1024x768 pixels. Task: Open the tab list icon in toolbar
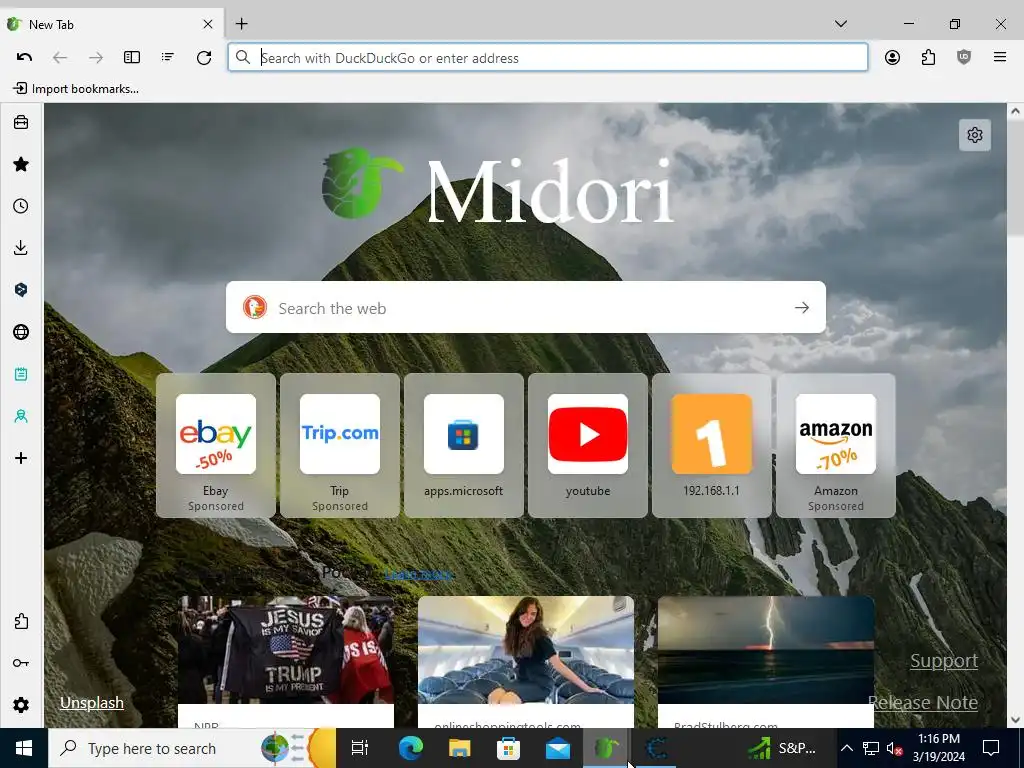[168, 57]
